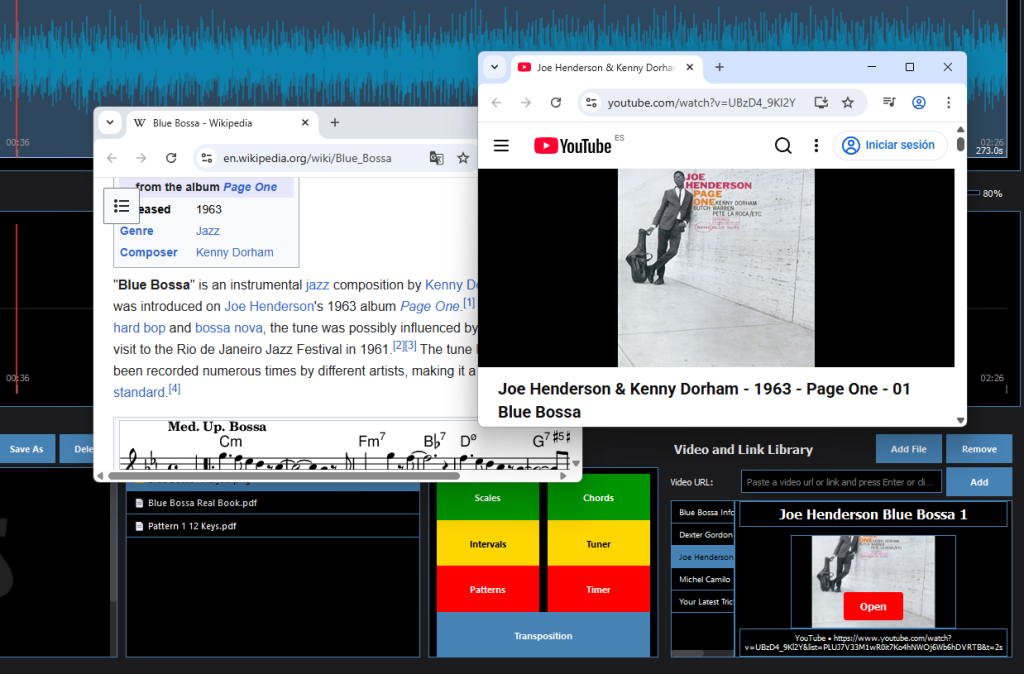Open the Transposition tool

pos(543,636)
